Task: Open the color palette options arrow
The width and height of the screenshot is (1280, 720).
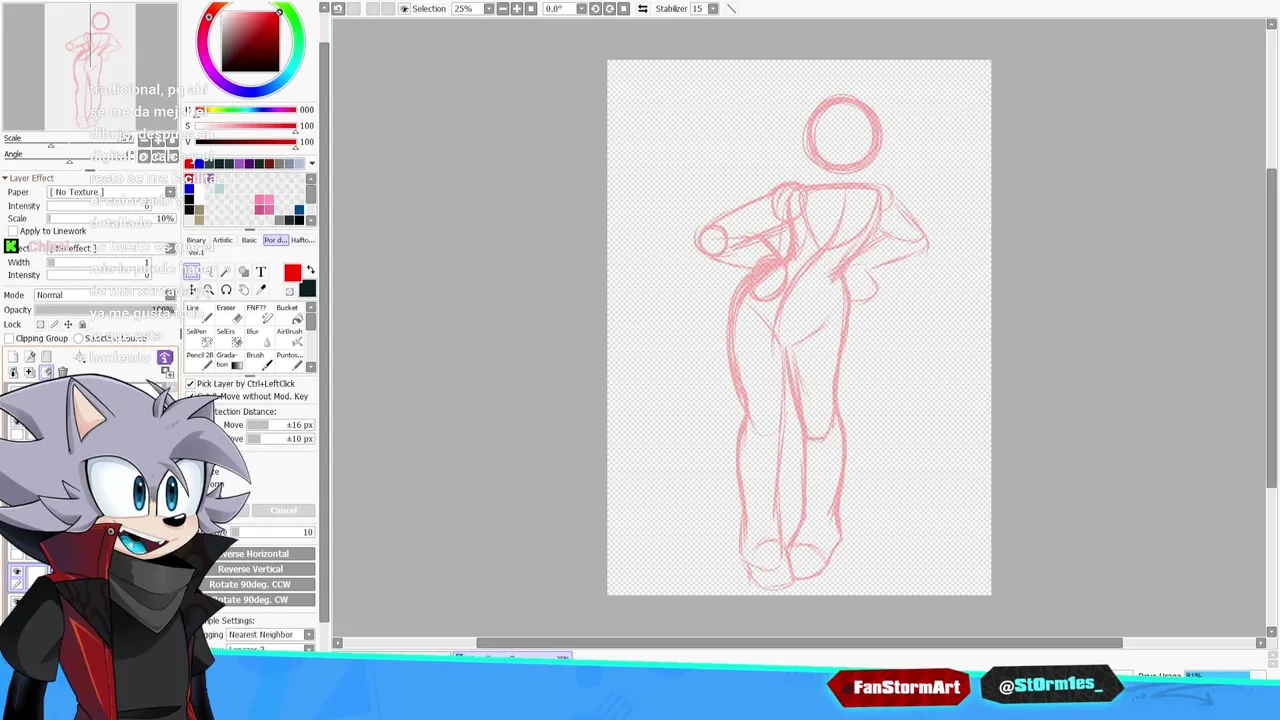Action: point(311,164)
